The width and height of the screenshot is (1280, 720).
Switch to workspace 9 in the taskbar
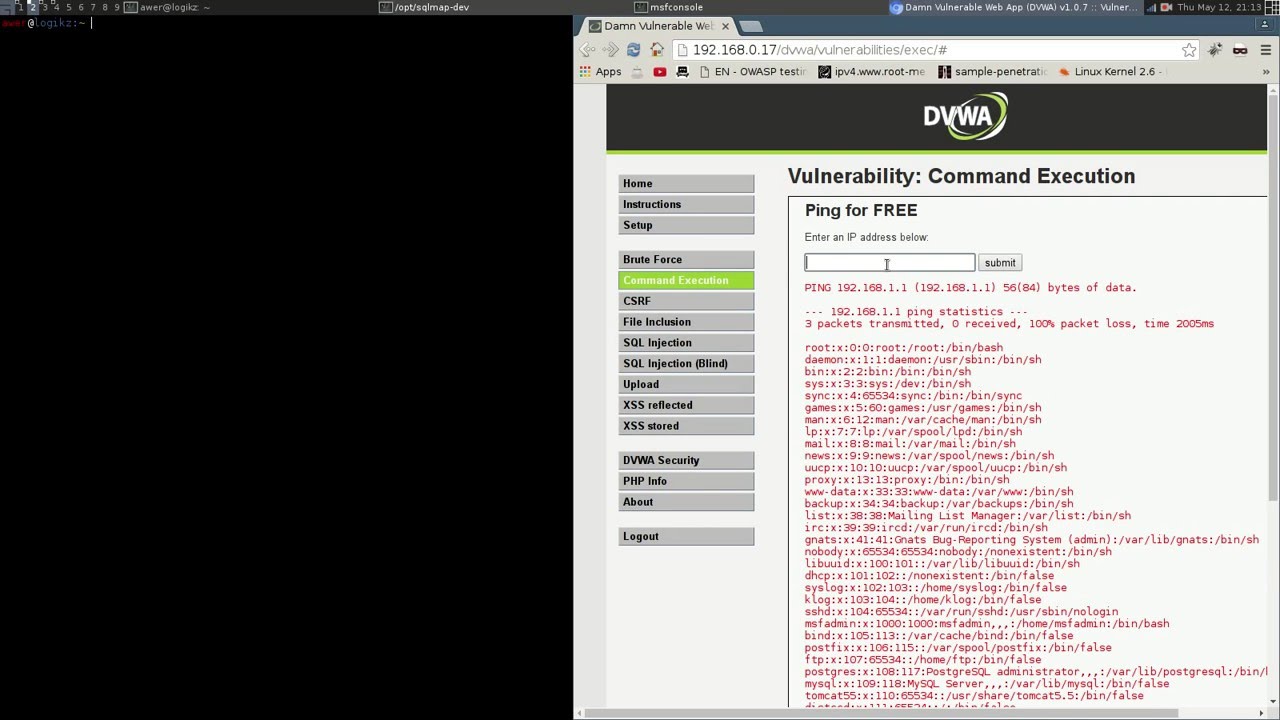[117, 7]
